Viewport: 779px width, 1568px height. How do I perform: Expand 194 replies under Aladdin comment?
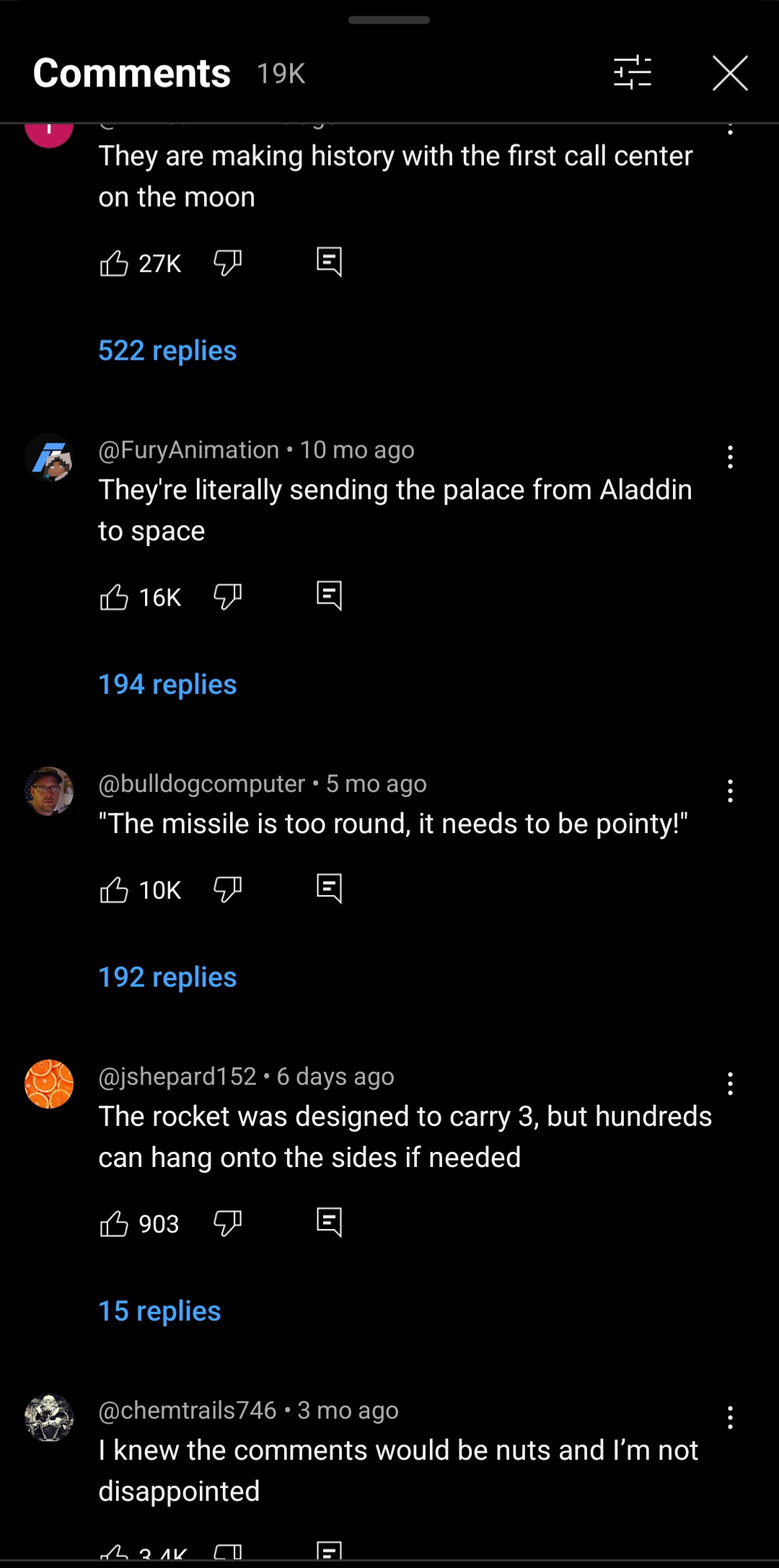(167, 684)
